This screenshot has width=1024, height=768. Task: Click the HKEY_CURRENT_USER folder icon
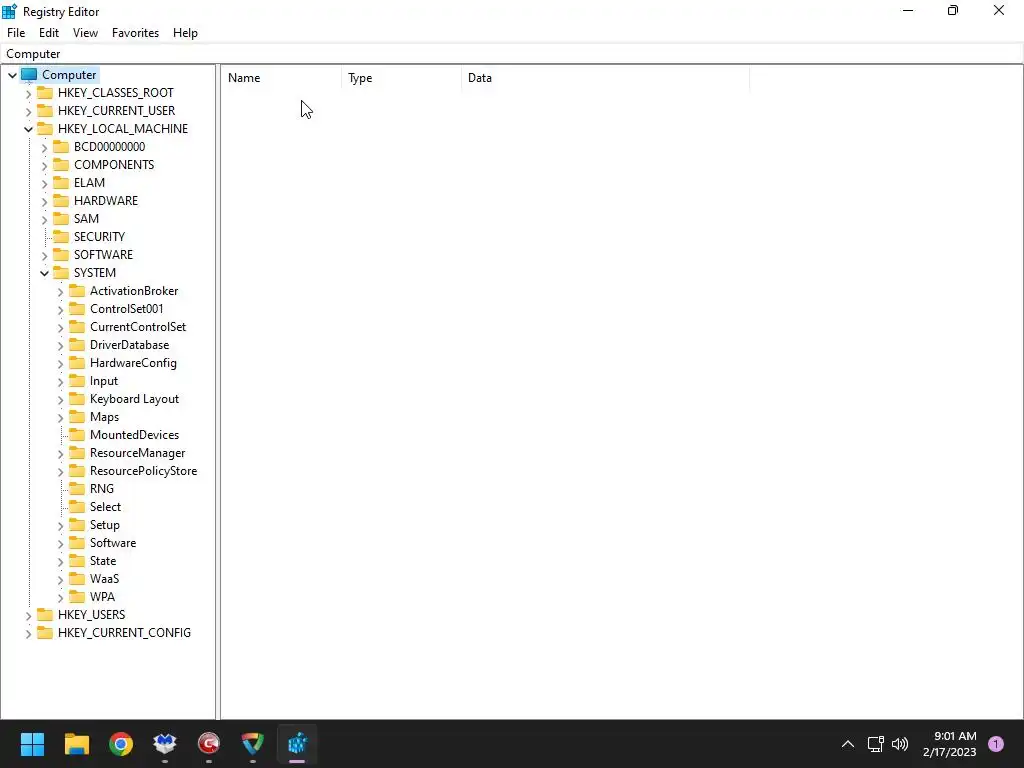tap(45, 111)
